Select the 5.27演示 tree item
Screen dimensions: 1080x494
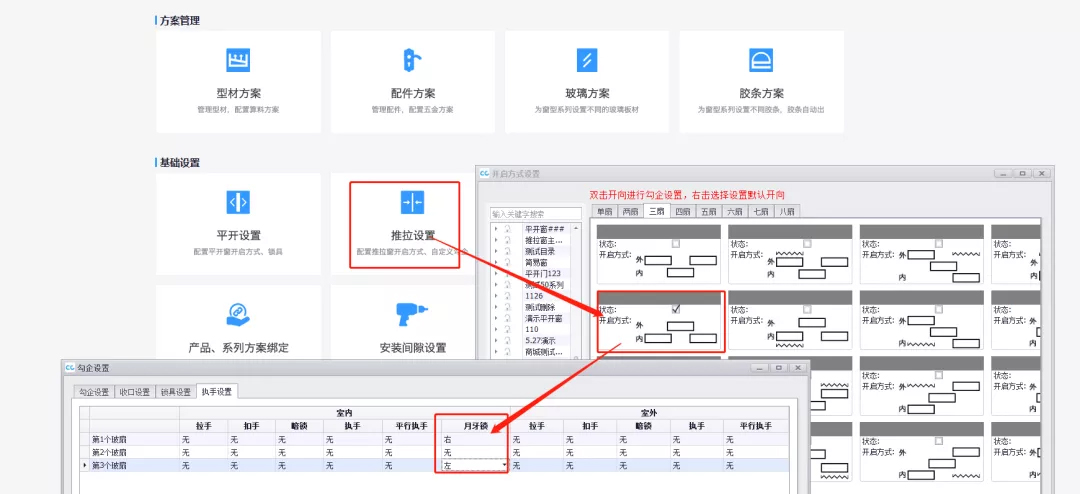tap(540, 340)
